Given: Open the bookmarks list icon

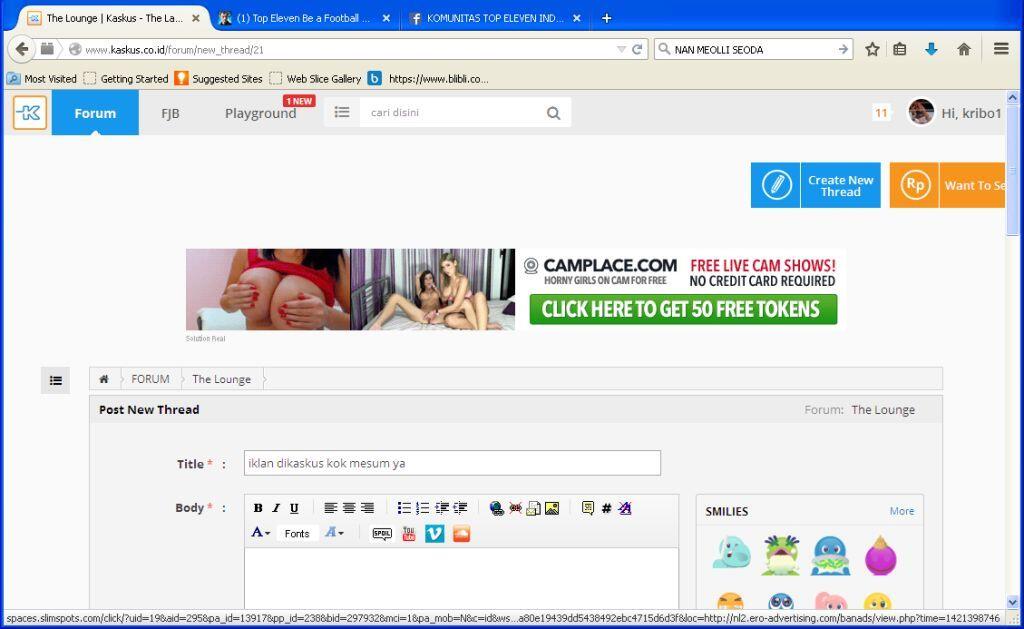Looking at the screenshot, I should point(900,49).
